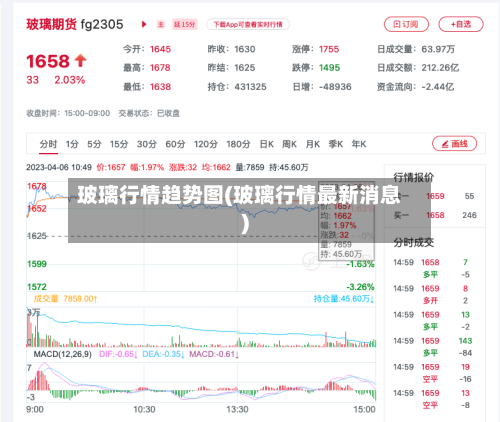The image size is (500, 422).
Task: Click the 1599 price axis label
Action: (x=37, y=264)
